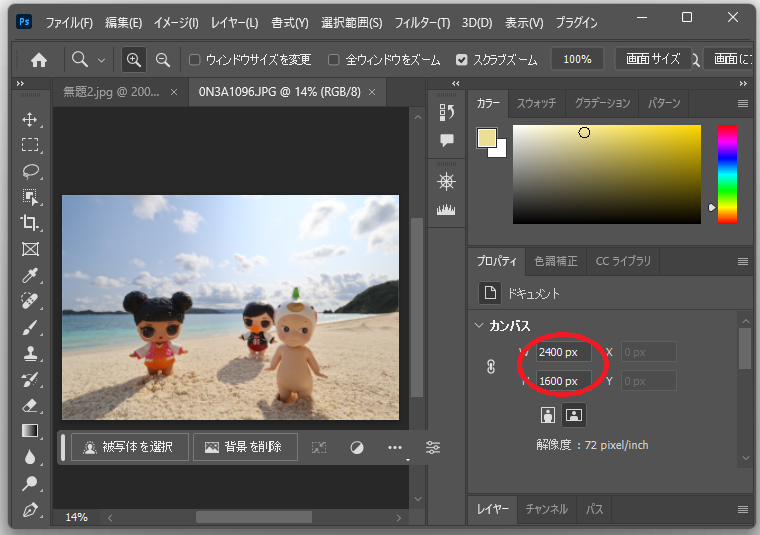Expand the left toolbar double-arrow
This screenshot has height=535, width=760.
(x=20, y=84)
